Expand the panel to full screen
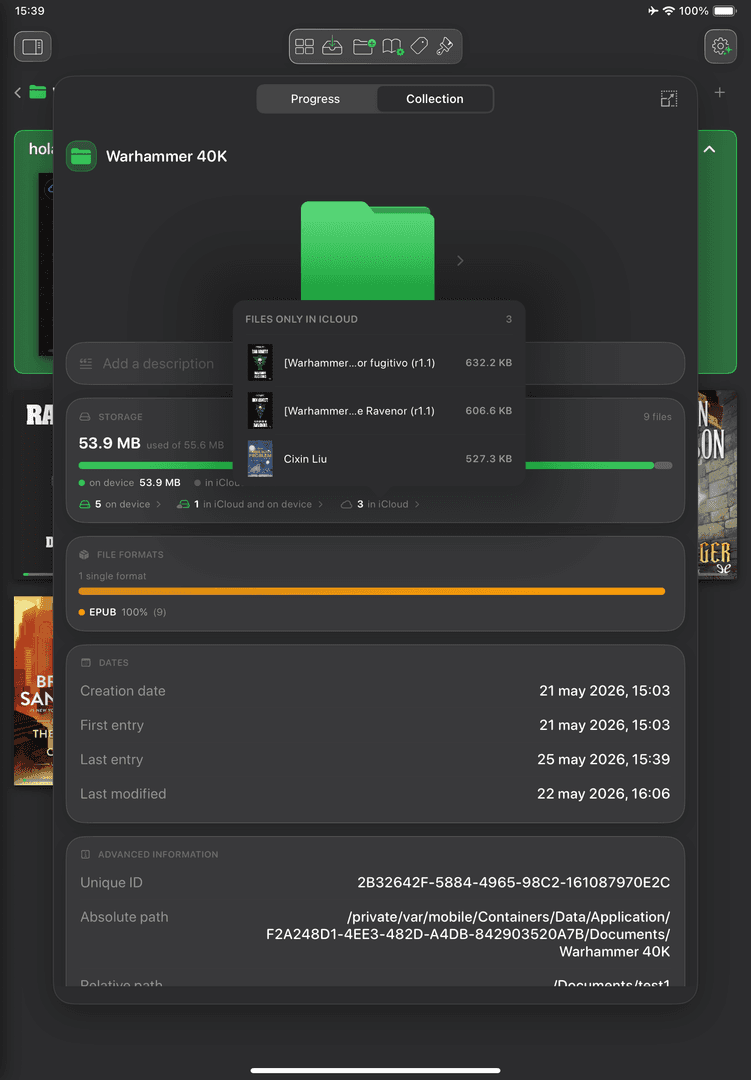 (668, 99)
